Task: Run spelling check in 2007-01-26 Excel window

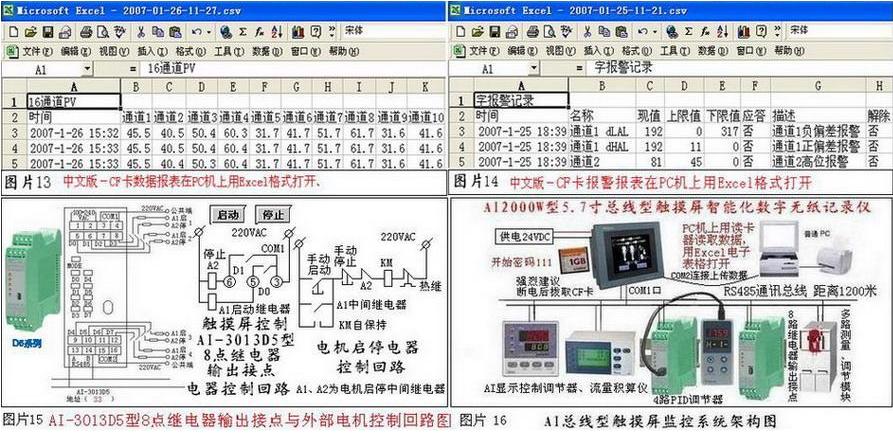Action: point(120,32)
